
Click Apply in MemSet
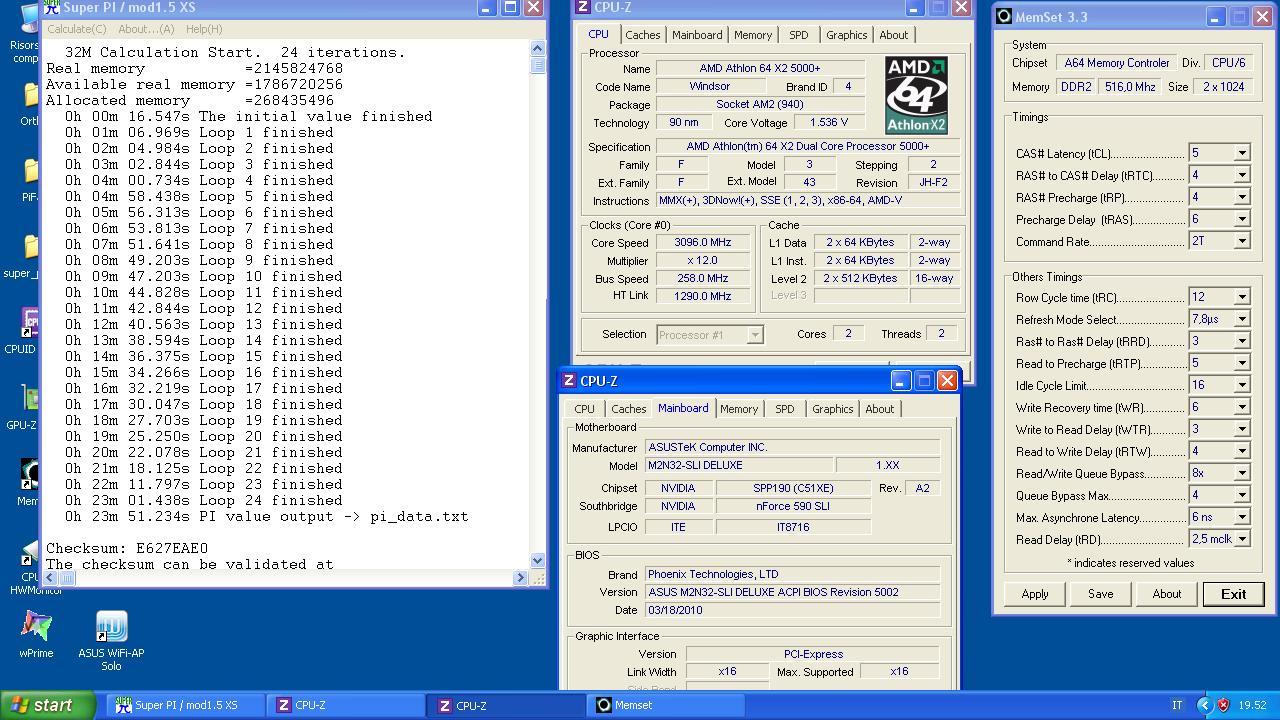[x=1034, y=593]
